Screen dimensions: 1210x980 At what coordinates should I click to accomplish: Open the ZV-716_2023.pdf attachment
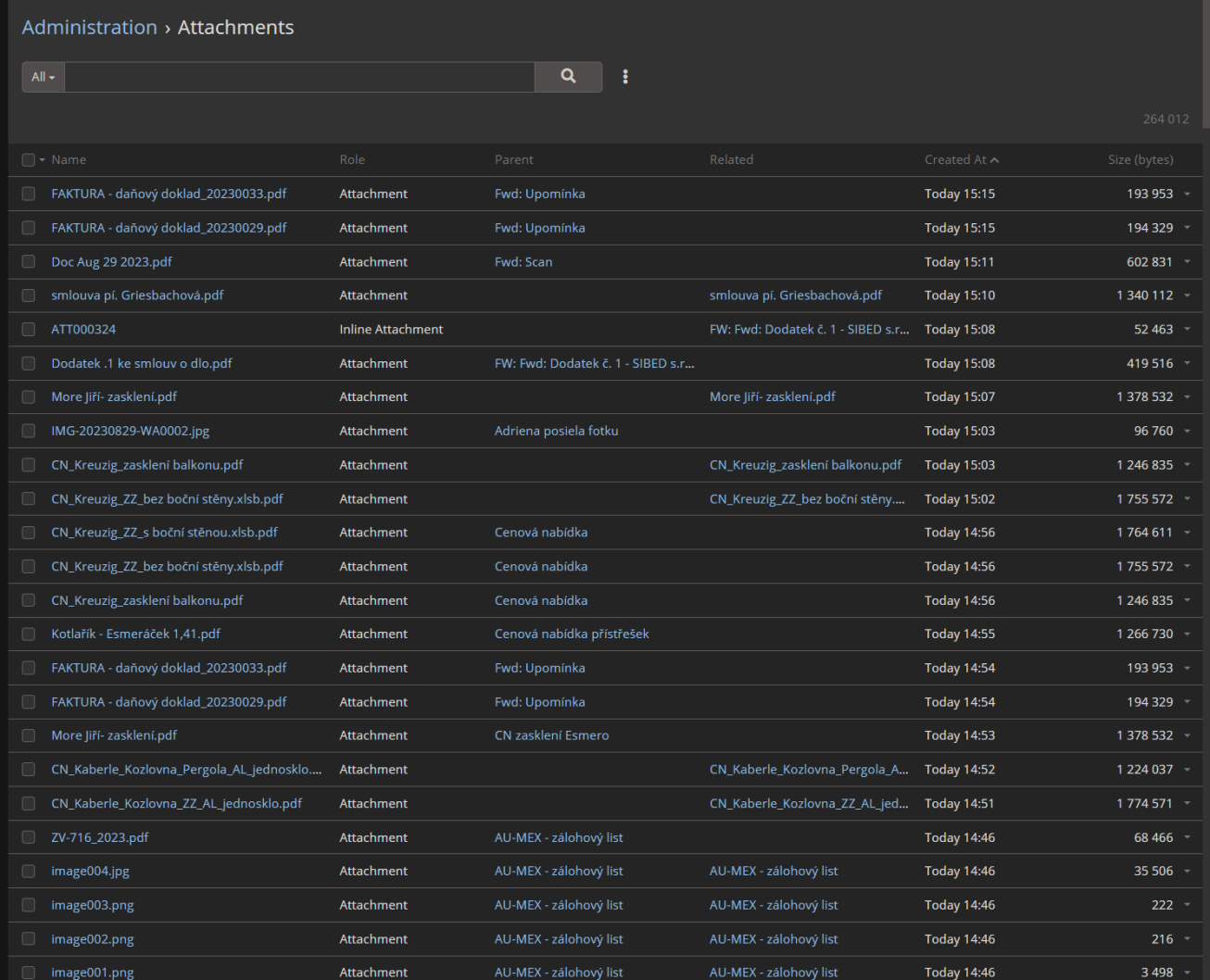[x=100, y=837]
